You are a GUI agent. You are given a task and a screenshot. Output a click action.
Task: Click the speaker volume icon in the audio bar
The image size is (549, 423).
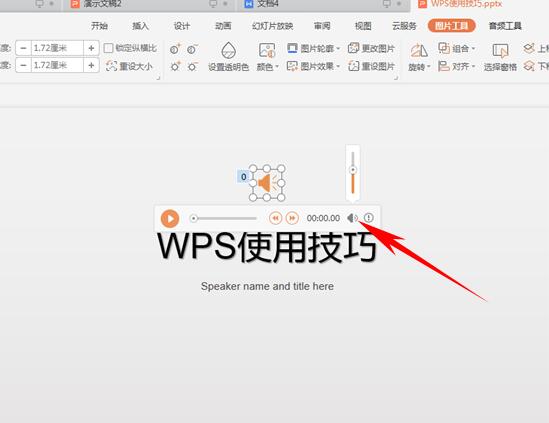point(352,218)
